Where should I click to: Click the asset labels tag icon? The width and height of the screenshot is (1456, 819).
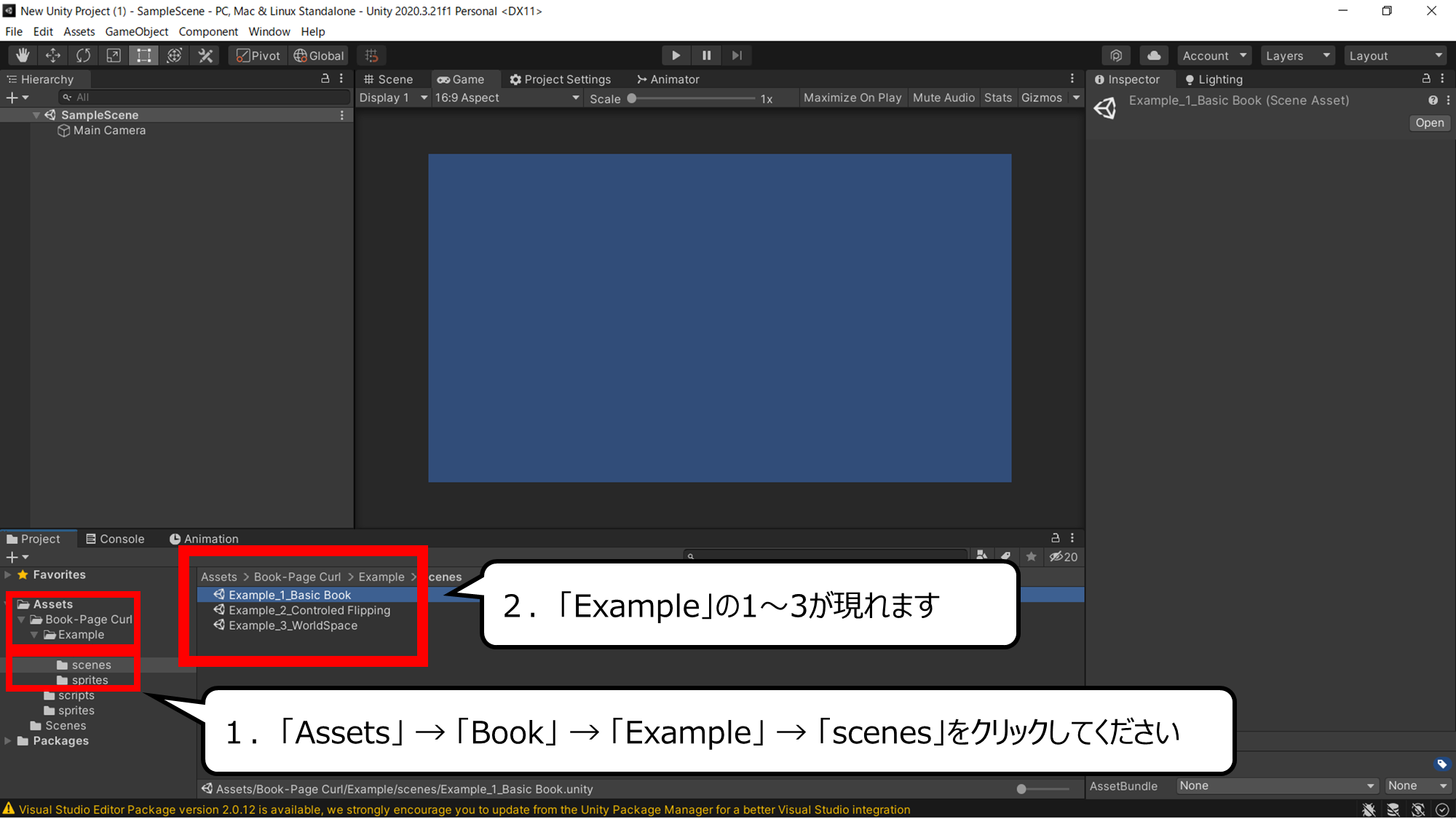tap(1442, 764)
